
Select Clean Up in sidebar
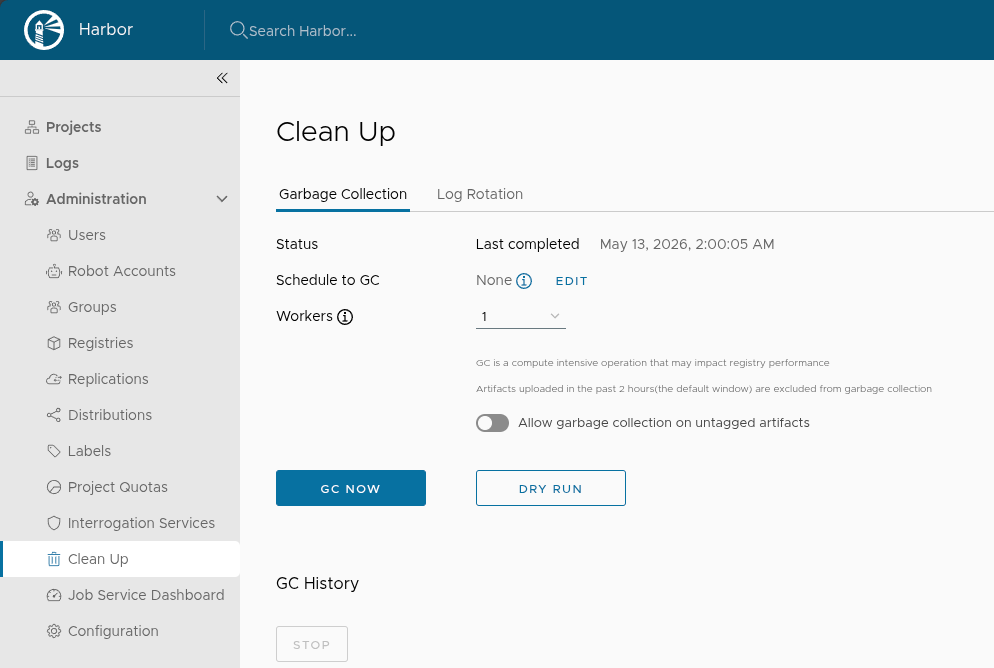point(120,559)
